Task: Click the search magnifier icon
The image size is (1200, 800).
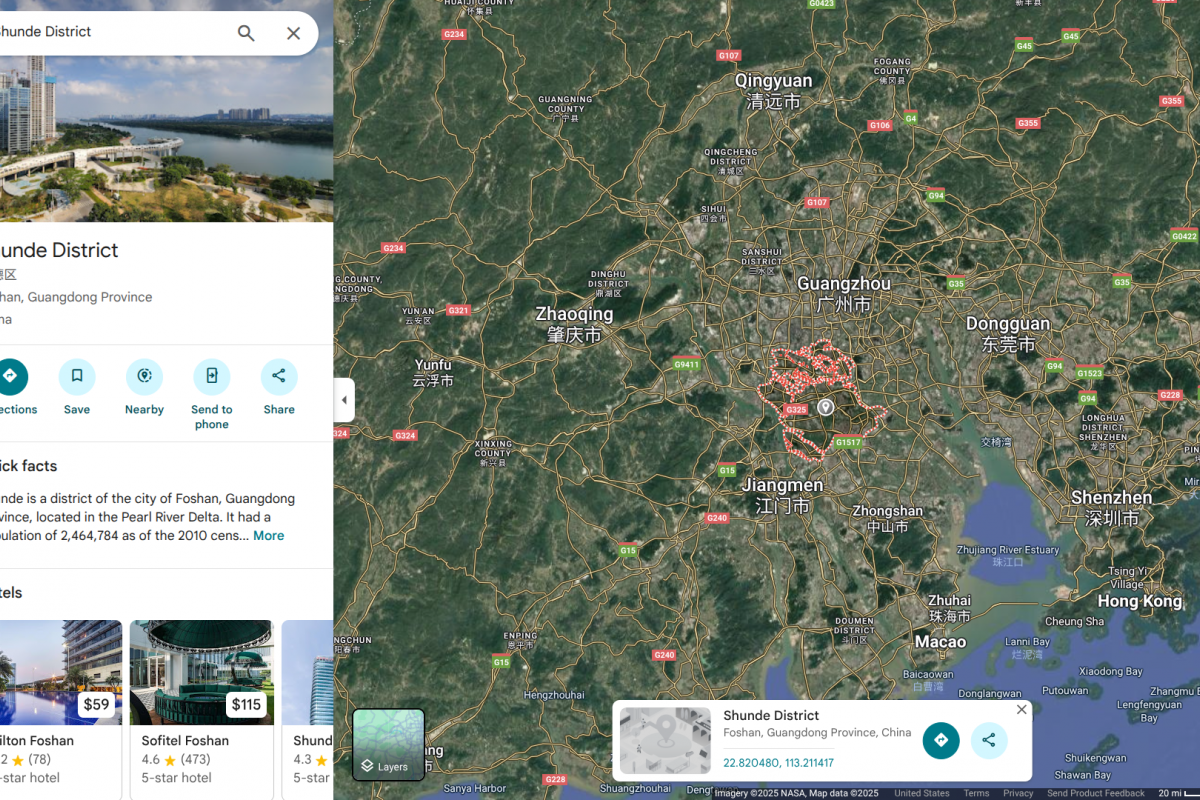Action: pyautogui.click(x=246, y=33)
